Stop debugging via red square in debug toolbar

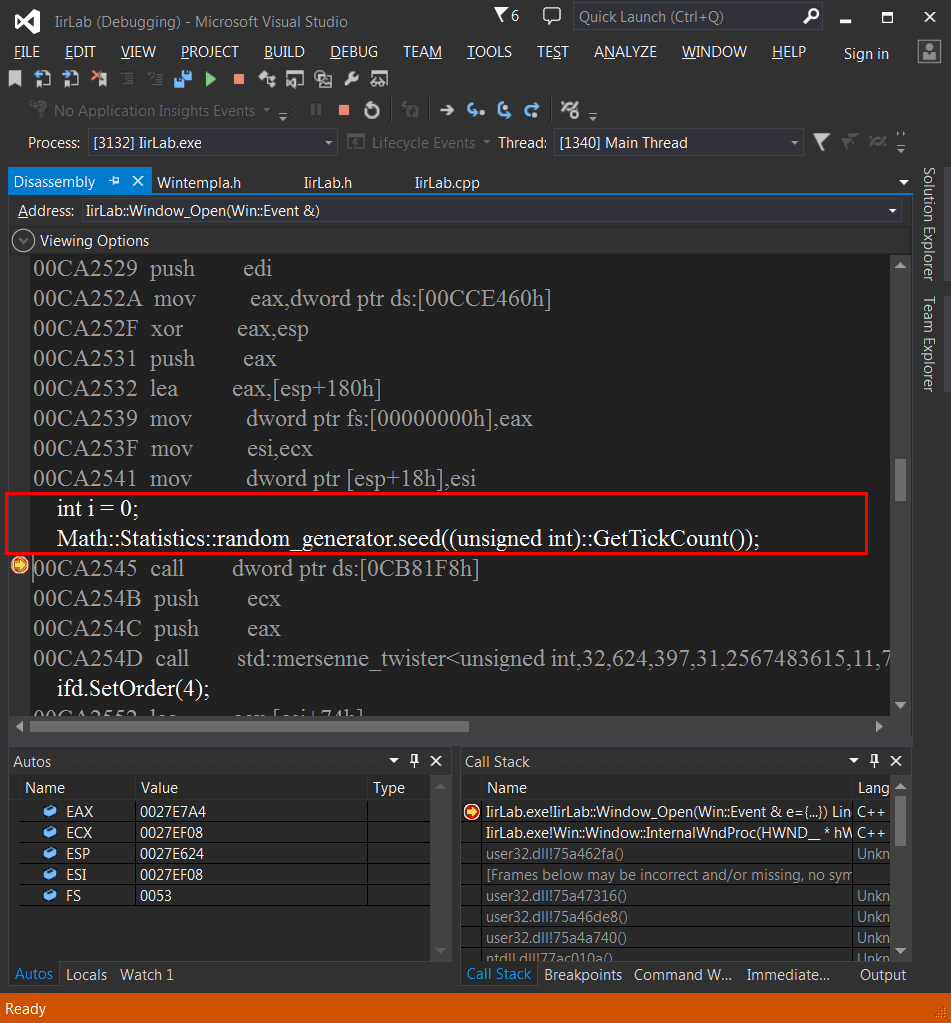[344, 110]
